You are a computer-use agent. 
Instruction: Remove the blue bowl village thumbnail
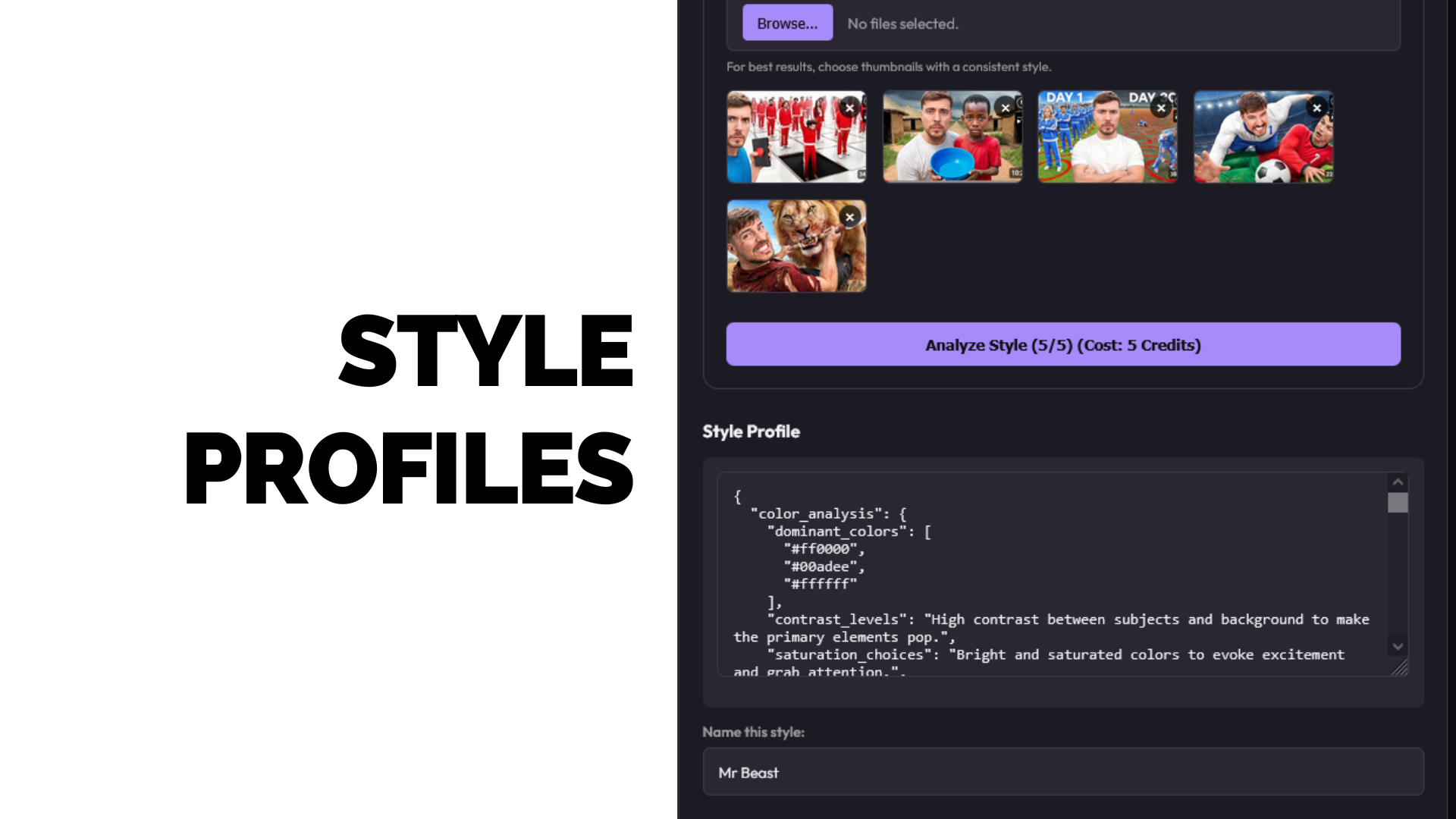click(x=1006, y=108)
